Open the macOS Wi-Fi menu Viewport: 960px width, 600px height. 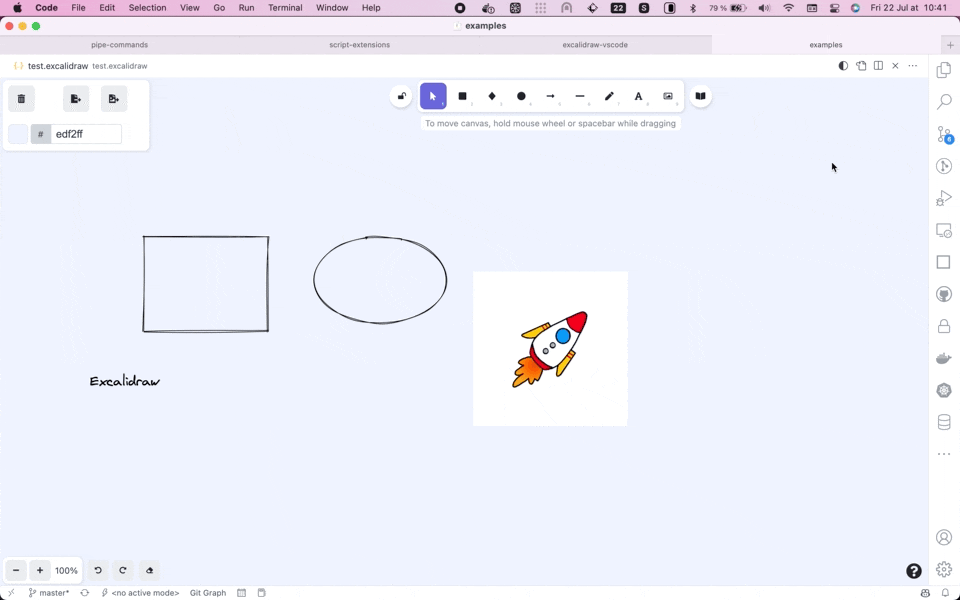(x=789, y=8)
